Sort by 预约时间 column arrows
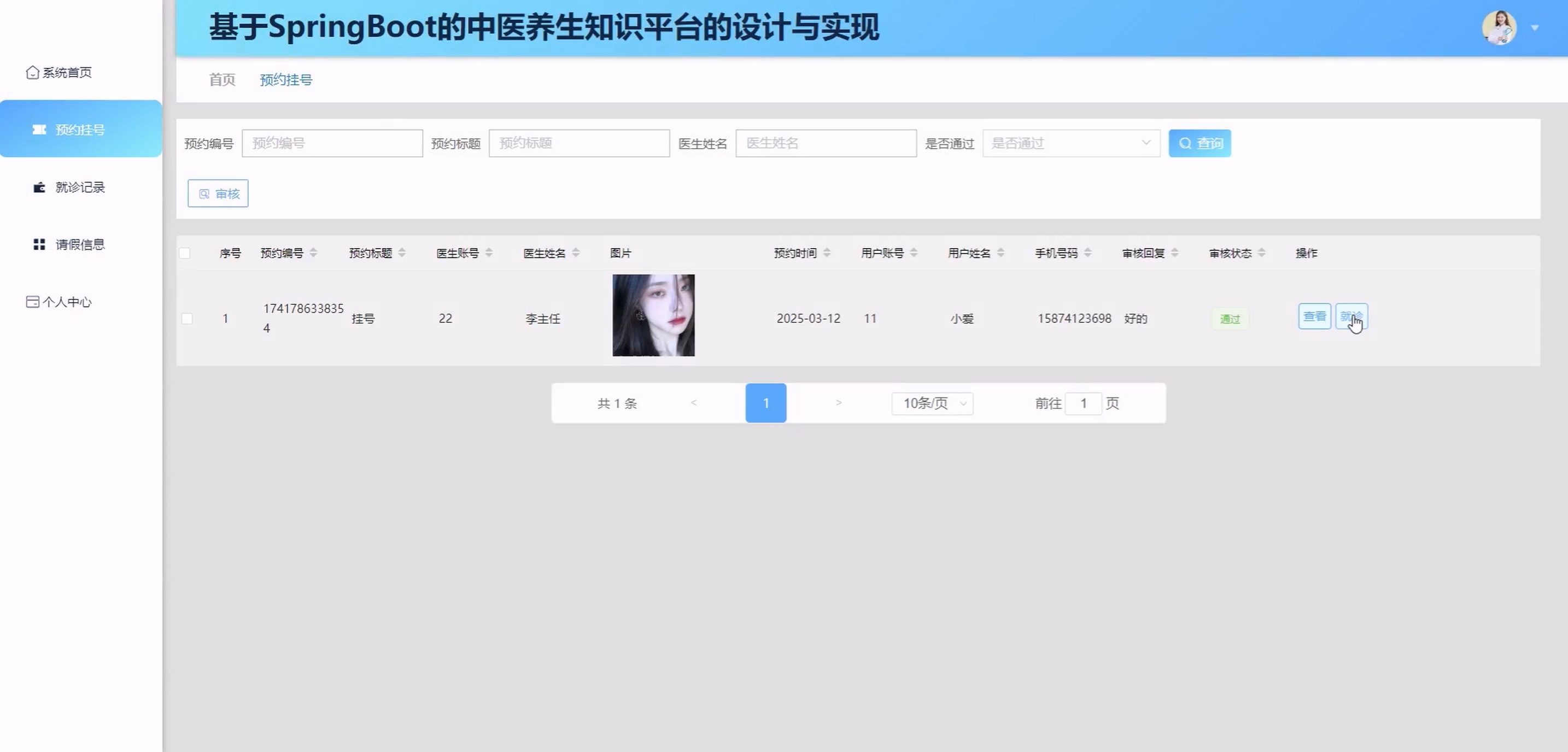This screenshot has height=752, width=1568. (827, 252)
